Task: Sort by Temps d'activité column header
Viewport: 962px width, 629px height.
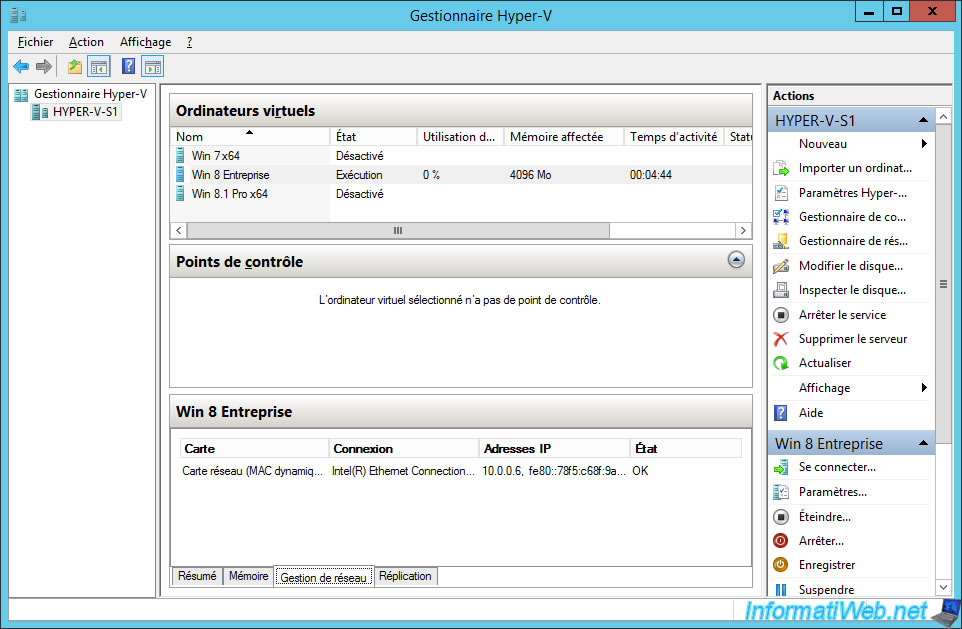Action: [674, 136]
